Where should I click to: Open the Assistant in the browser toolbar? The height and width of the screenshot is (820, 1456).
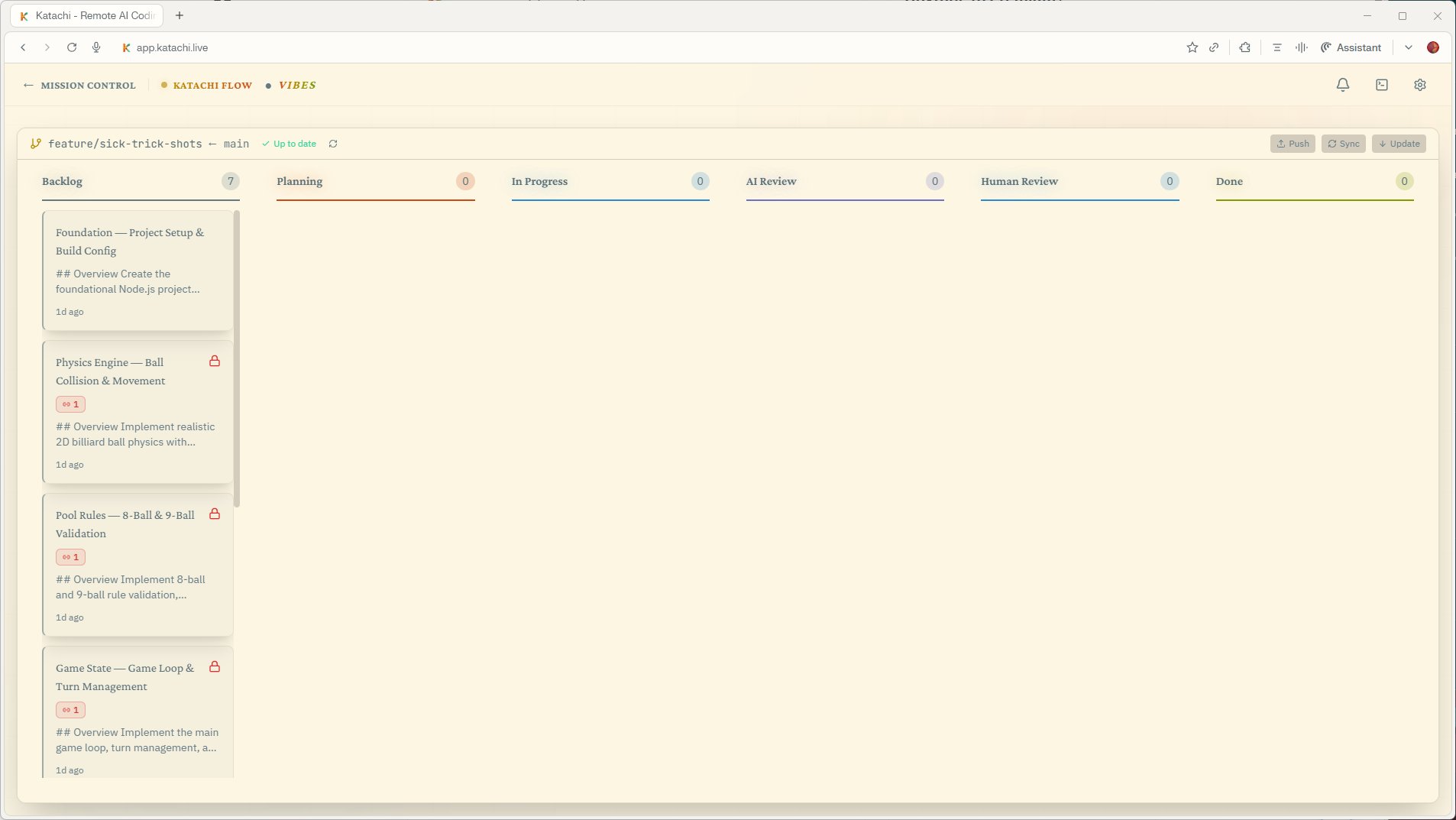point(1351,47)
